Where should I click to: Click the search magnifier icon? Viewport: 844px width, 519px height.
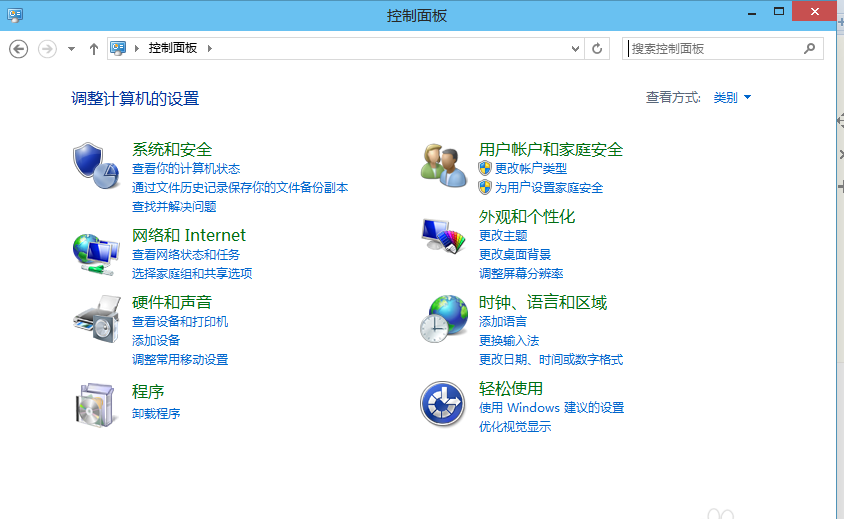click(x=809, y=48)
